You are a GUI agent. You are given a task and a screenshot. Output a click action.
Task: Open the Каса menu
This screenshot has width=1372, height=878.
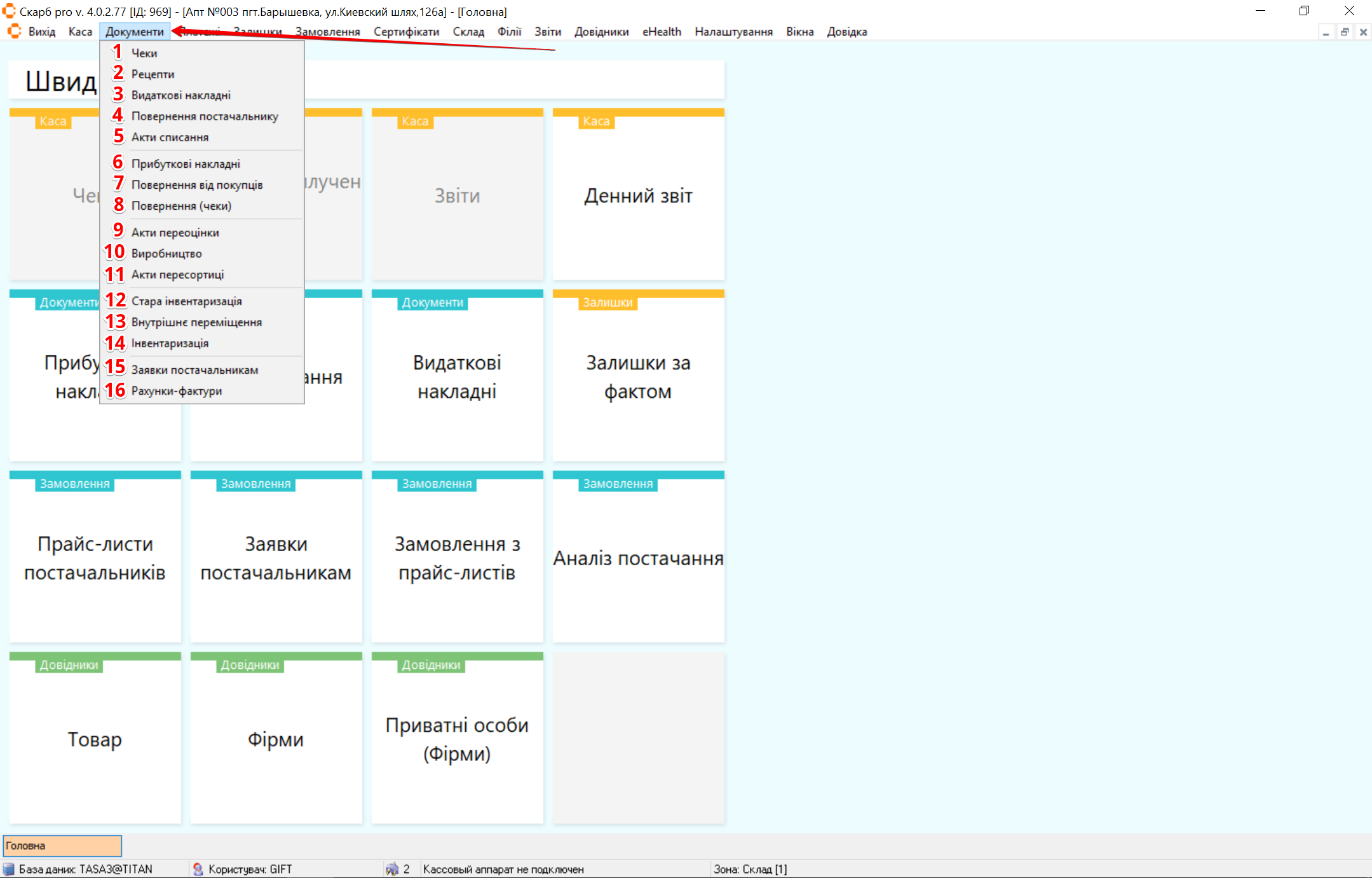pos(80,32)
